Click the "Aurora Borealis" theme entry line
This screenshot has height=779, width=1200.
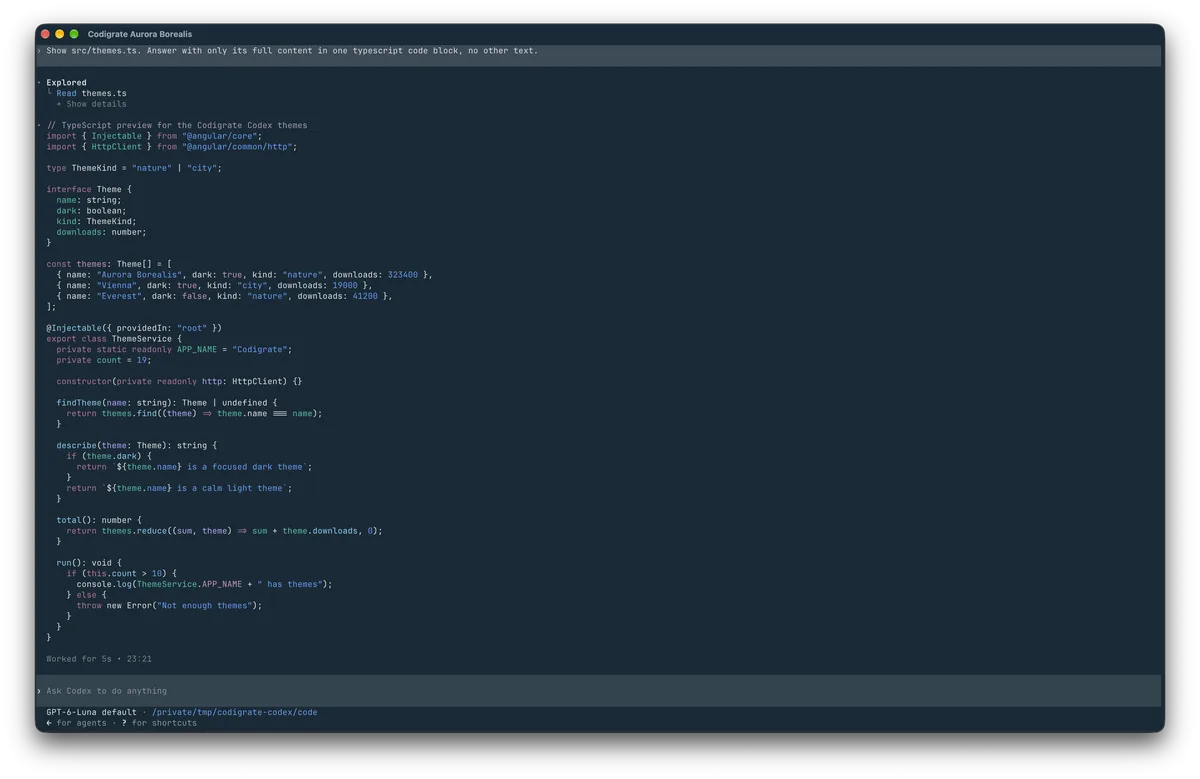point(244,275)
